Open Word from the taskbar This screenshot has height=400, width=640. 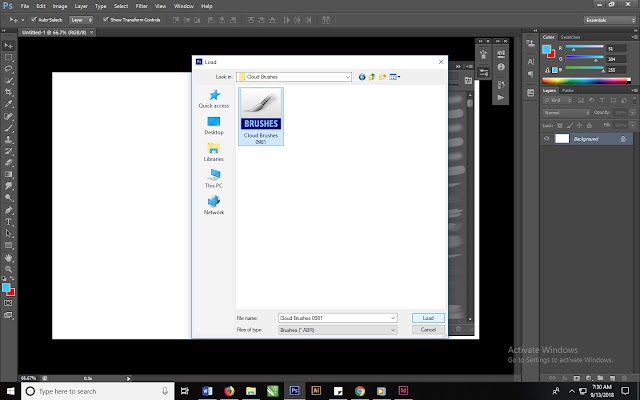coord(207,391)
